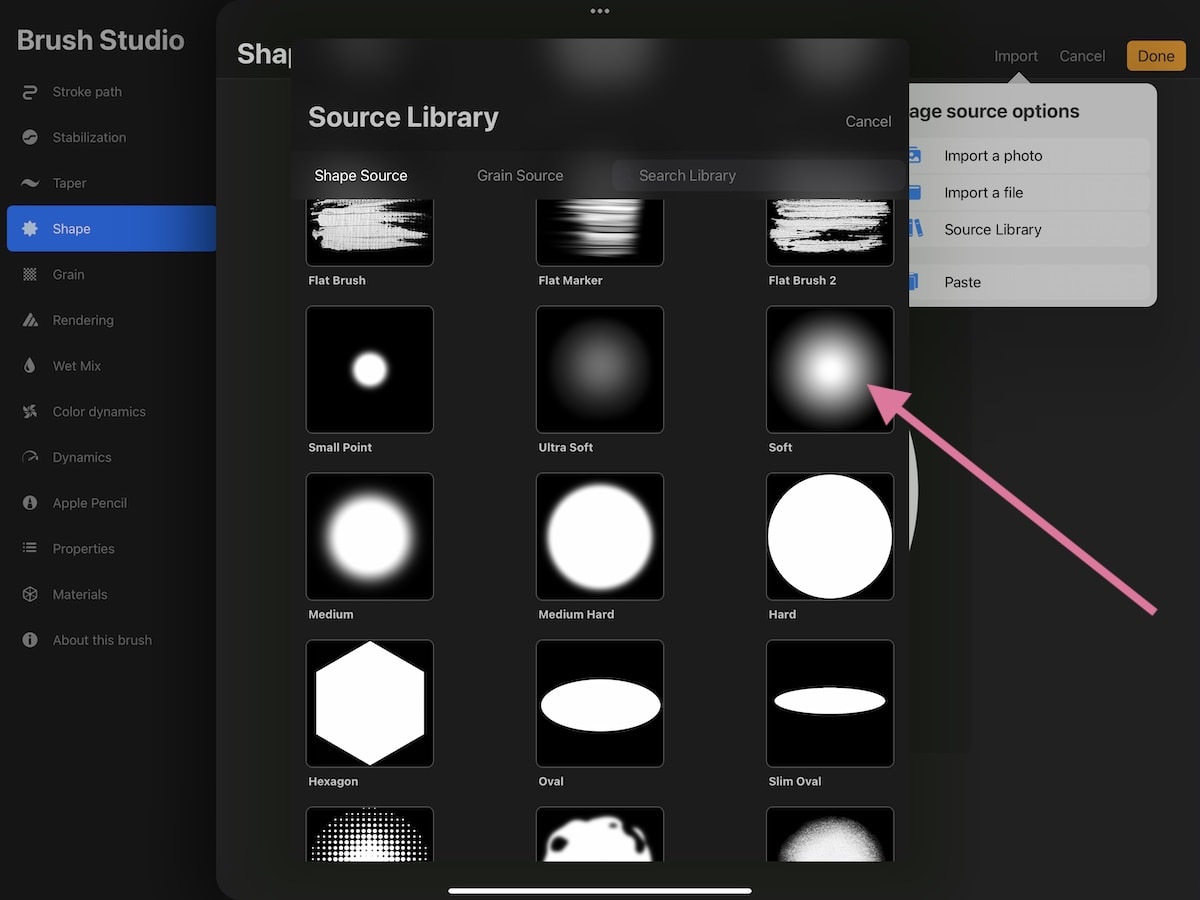Switch to the Grain Source tab
The height and width of the screenshot is (900, 1200).
[x=520, y=175]
